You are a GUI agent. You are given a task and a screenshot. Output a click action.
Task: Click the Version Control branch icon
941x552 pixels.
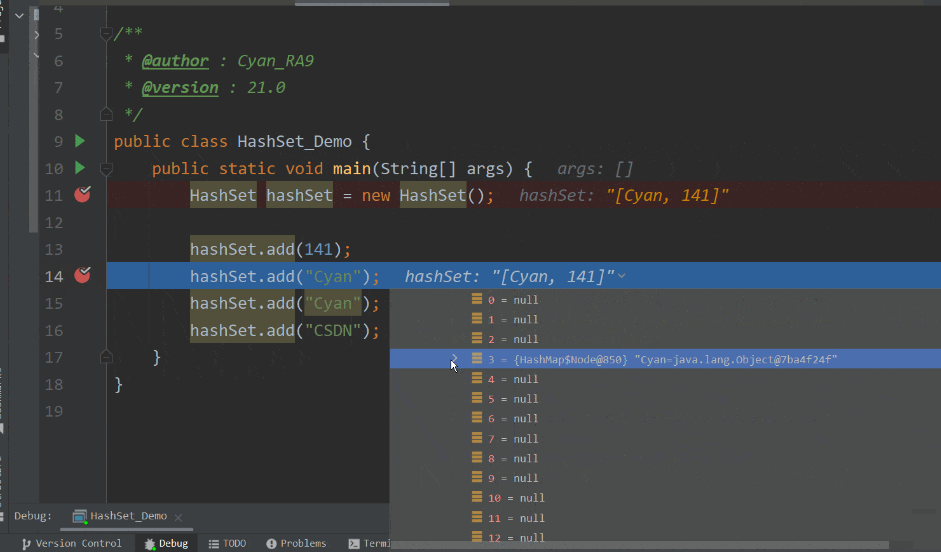[x=26, y=544]
